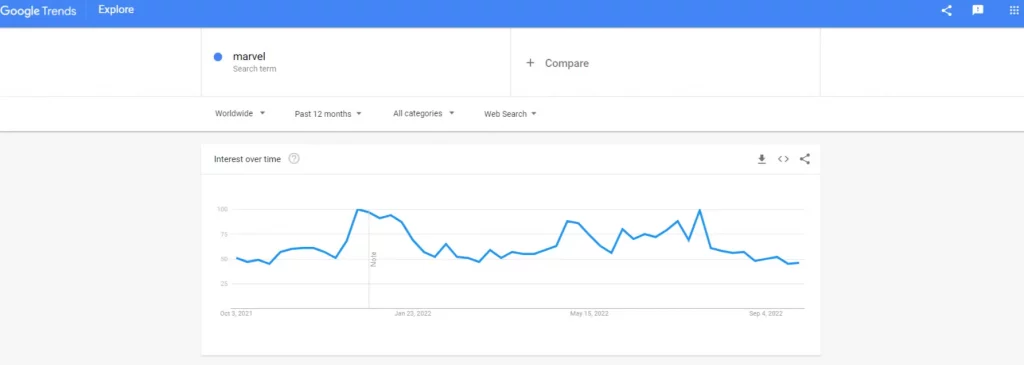Expand the Worldwide region dropdown
The height and width of the screenshot is (365, 1024).
pyautogui.click(x=240, y=114)
